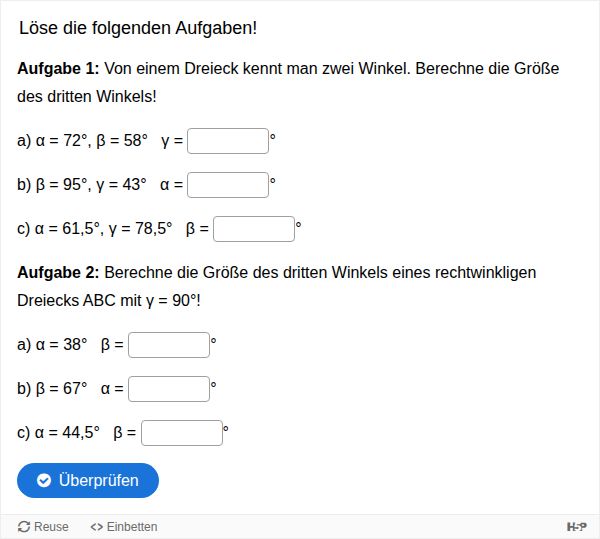Click the Einbetten angle brackets icon
The height and width of the screenshot is (539, 600).
(96, 527)
